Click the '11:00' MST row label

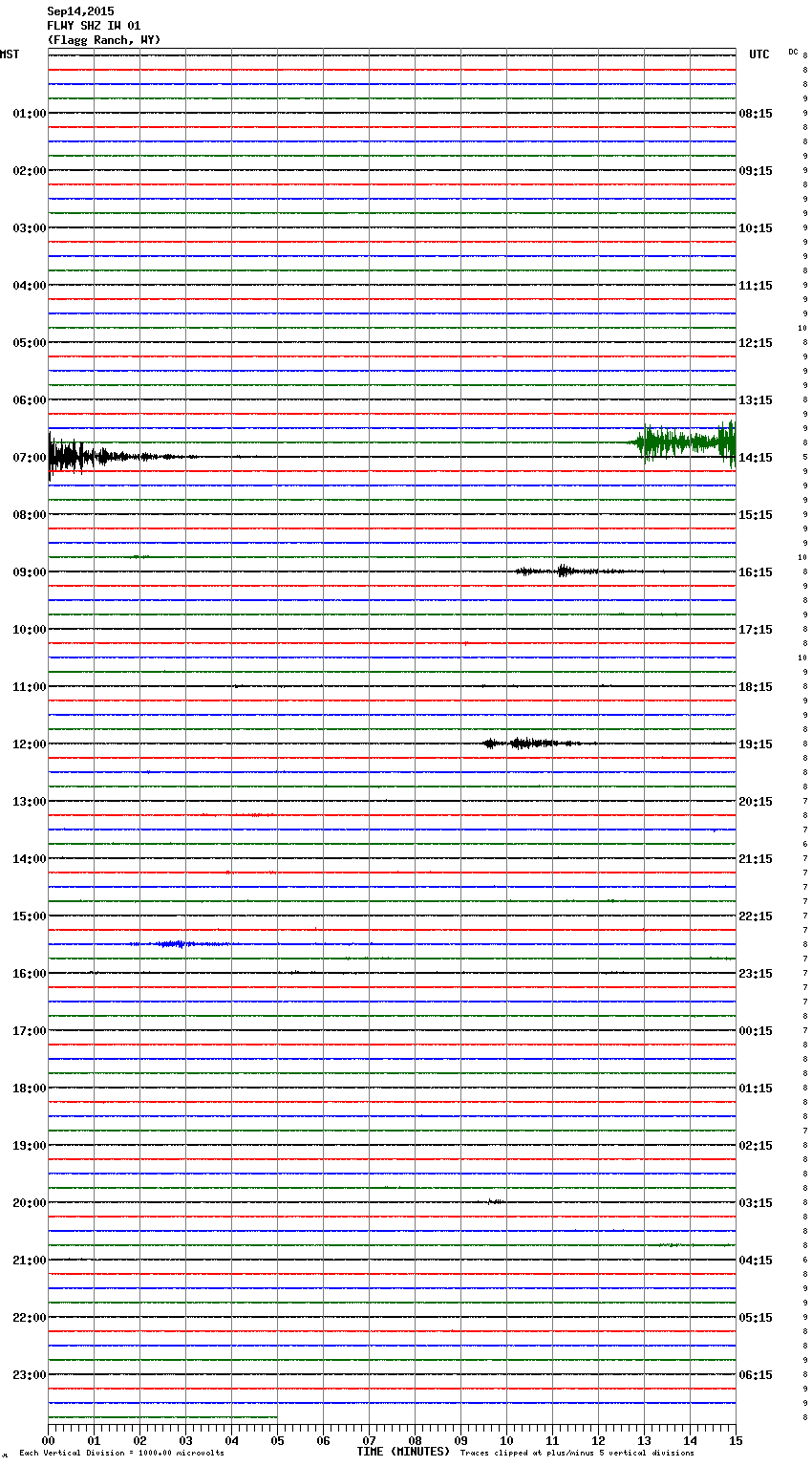30,687
